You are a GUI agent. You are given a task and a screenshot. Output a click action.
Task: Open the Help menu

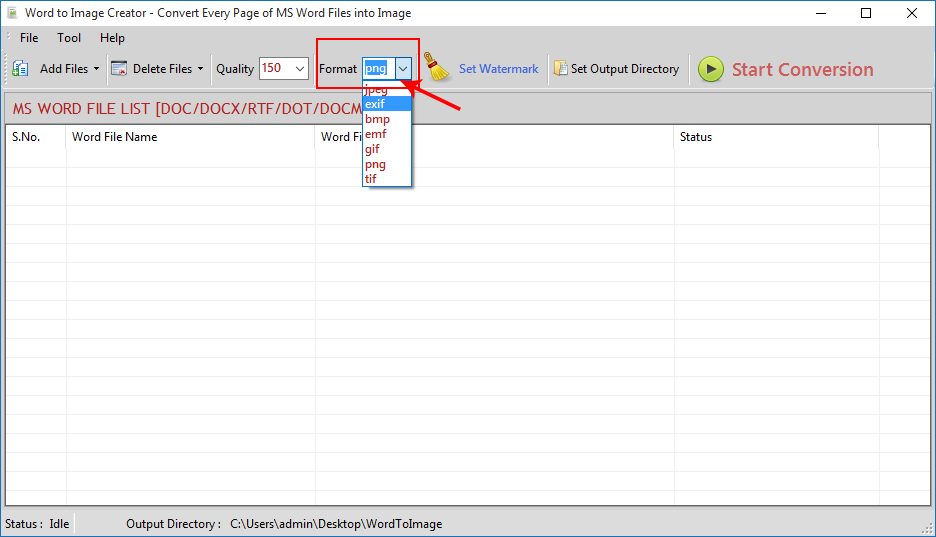coord(112,38)
